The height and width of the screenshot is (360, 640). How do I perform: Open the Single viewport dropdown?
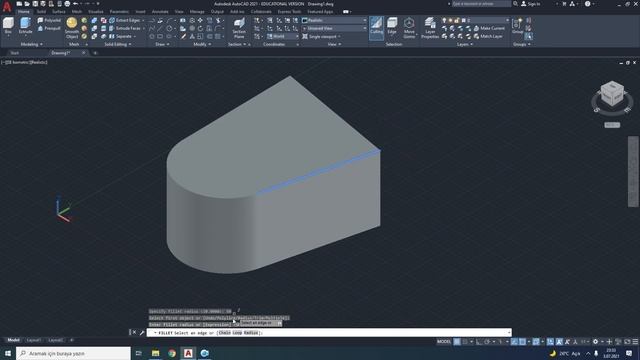pos(322,36)
